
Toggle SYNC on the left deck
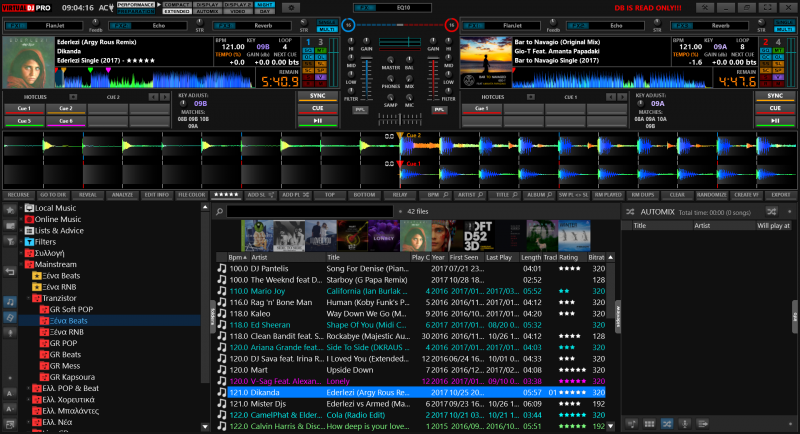(317, 96)
